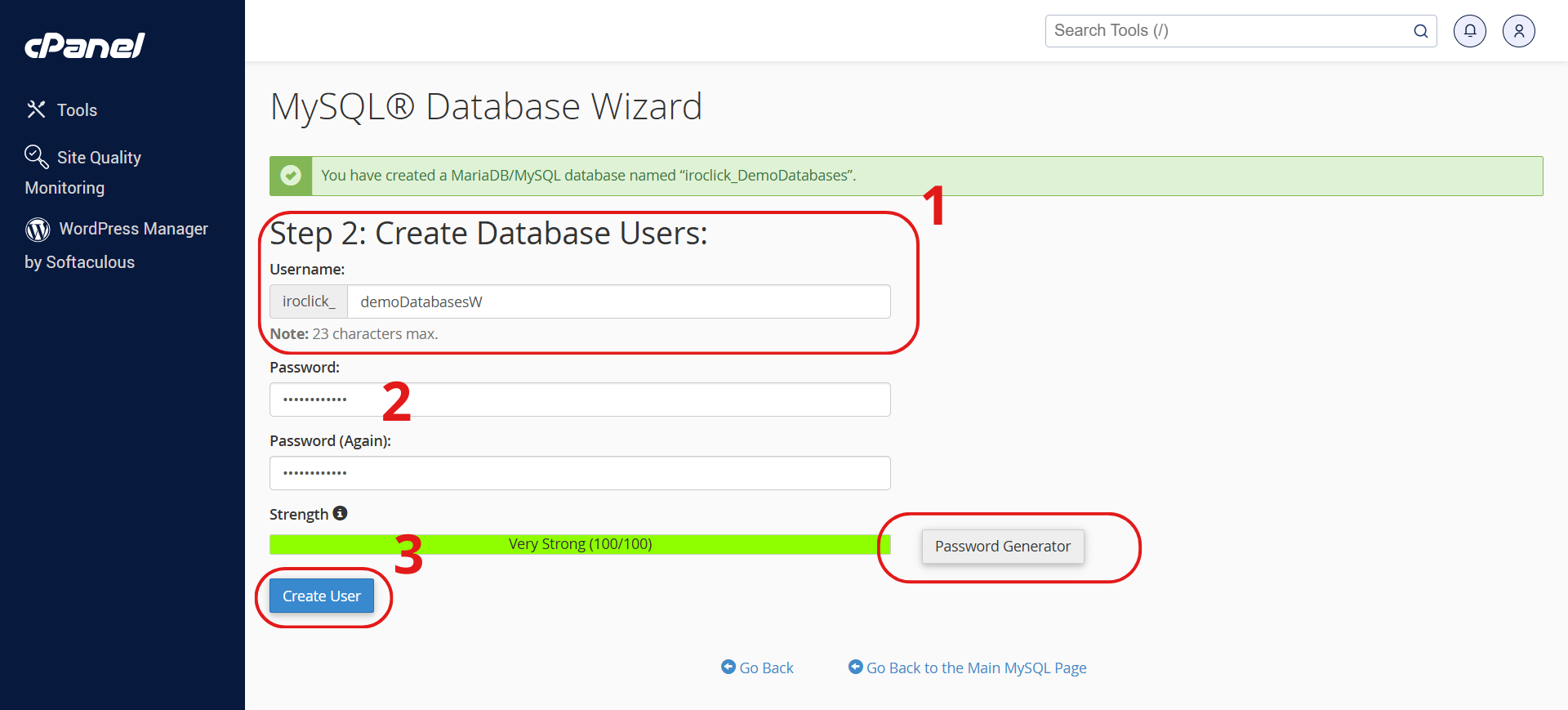The image size is (1568, 710).
Task: Follow Go Back to Main MySQL Page link
Action: tap(976, 668)
